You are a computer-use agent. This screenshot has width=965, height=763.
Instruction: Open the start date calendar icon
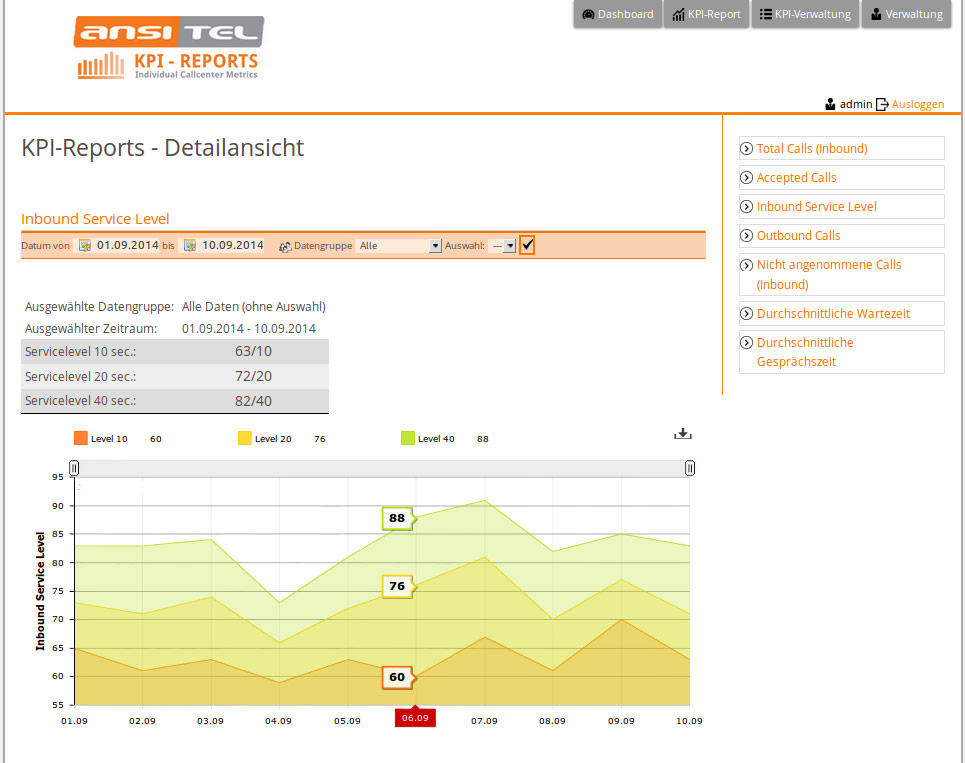point(85,246)
